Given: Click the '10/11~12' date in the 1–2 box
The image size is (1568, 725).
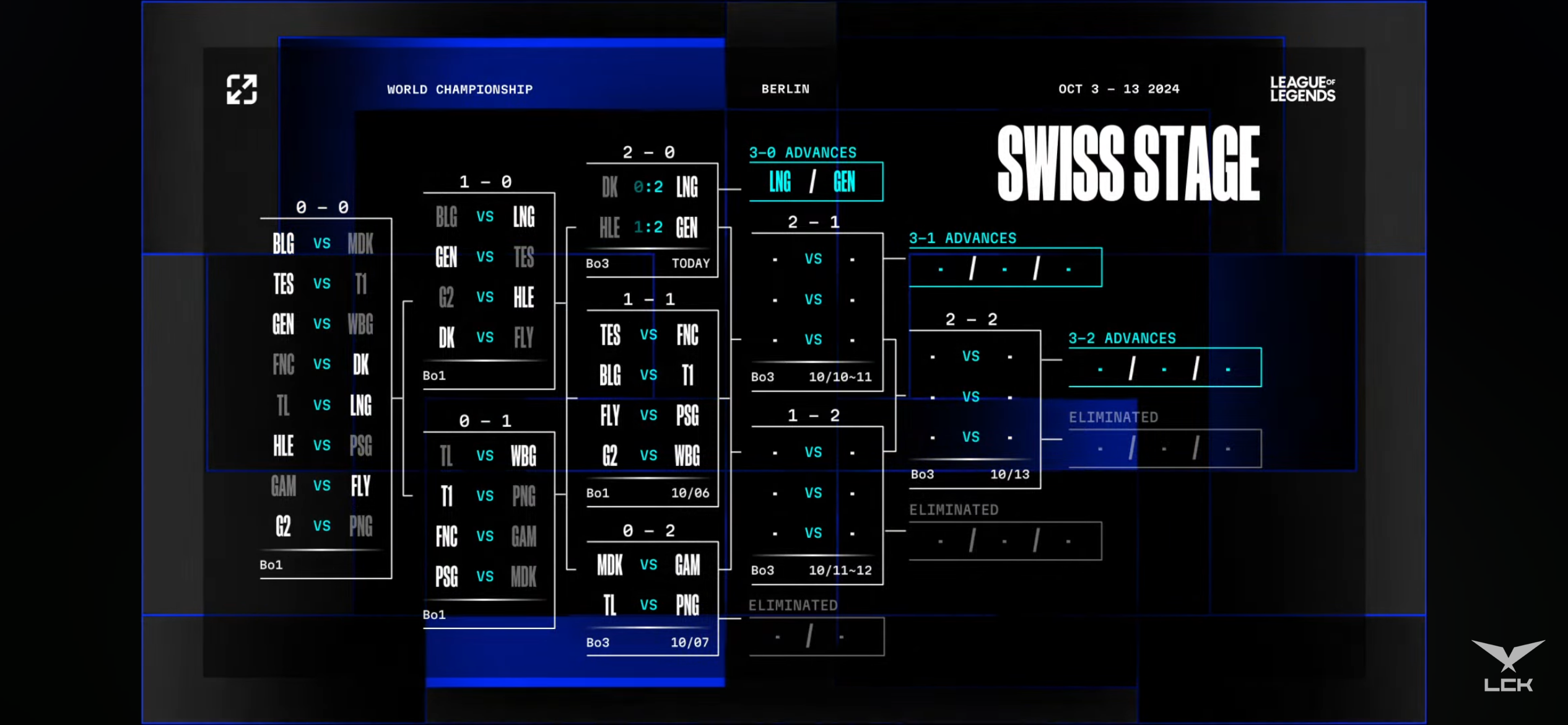Looking at the screenshot, I should click(840, 570).
